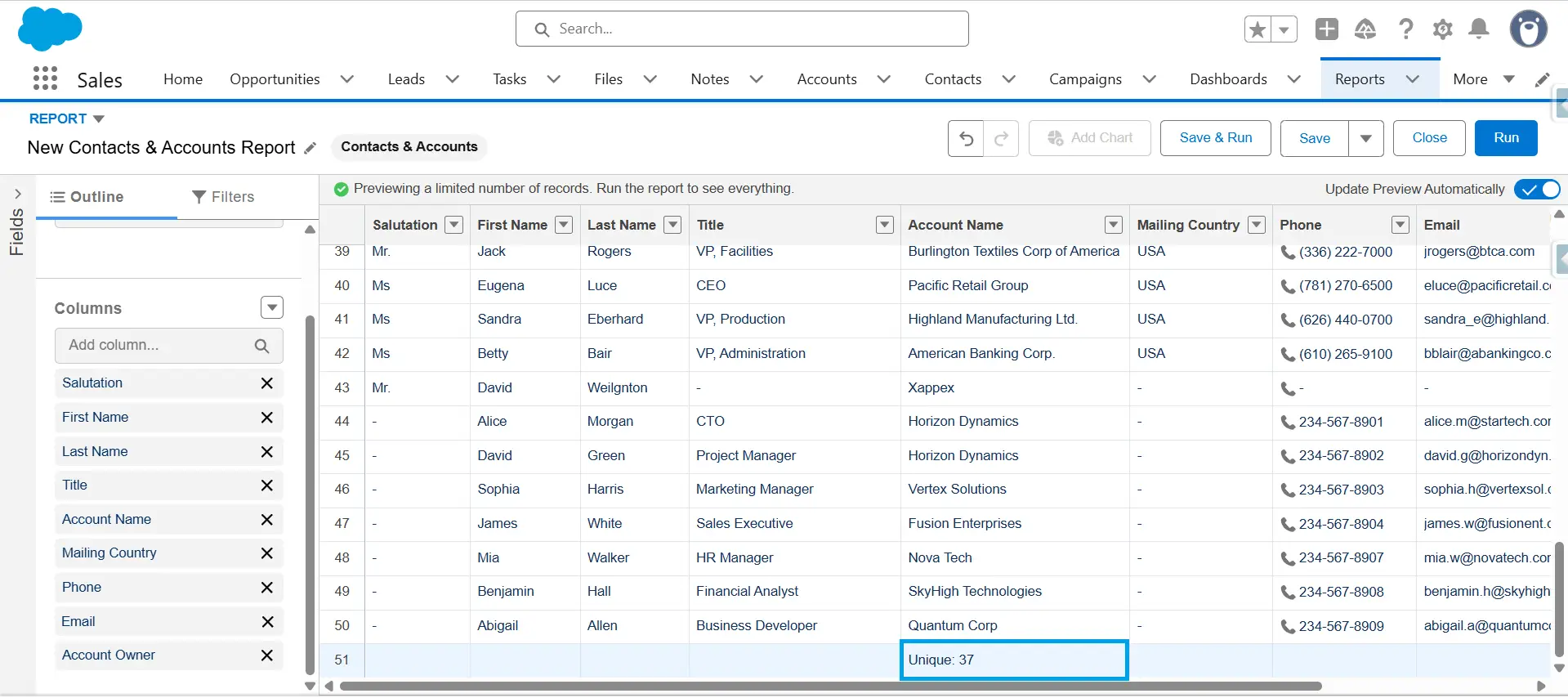Image resolution: width=1568 pixels, height=698 pixels.
Task: Click the Redo arrow button
Action: [1001, 138]
